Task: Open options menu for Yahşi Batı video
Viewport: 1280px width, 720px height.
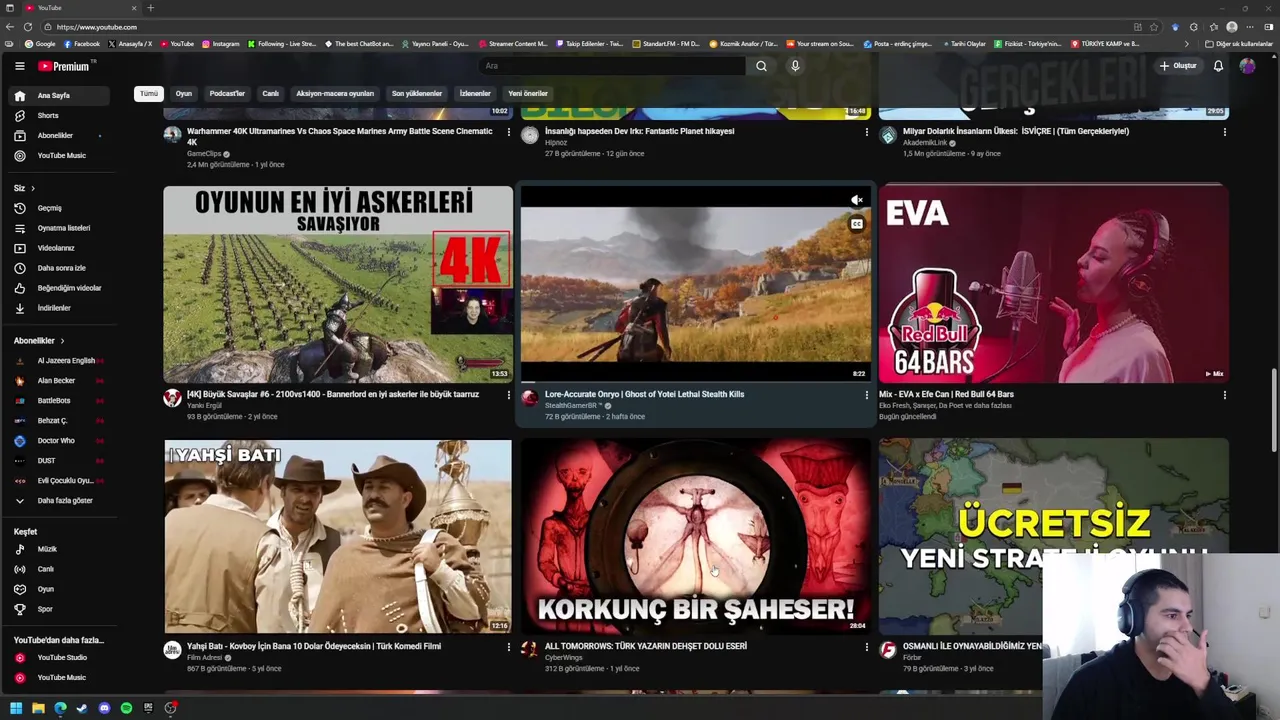Action: (508, 647)
